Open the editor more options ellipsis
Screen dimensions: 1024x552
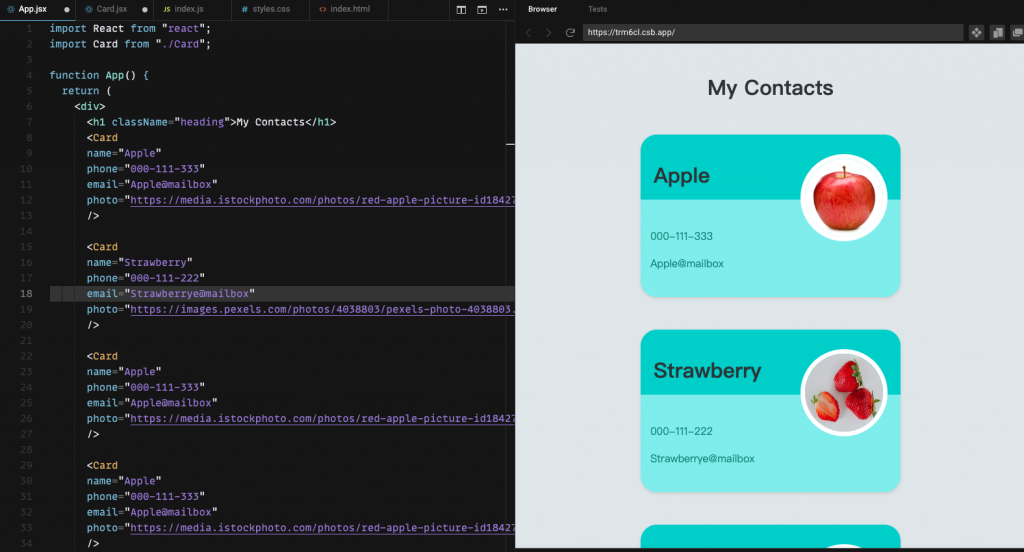pos(503,10)
